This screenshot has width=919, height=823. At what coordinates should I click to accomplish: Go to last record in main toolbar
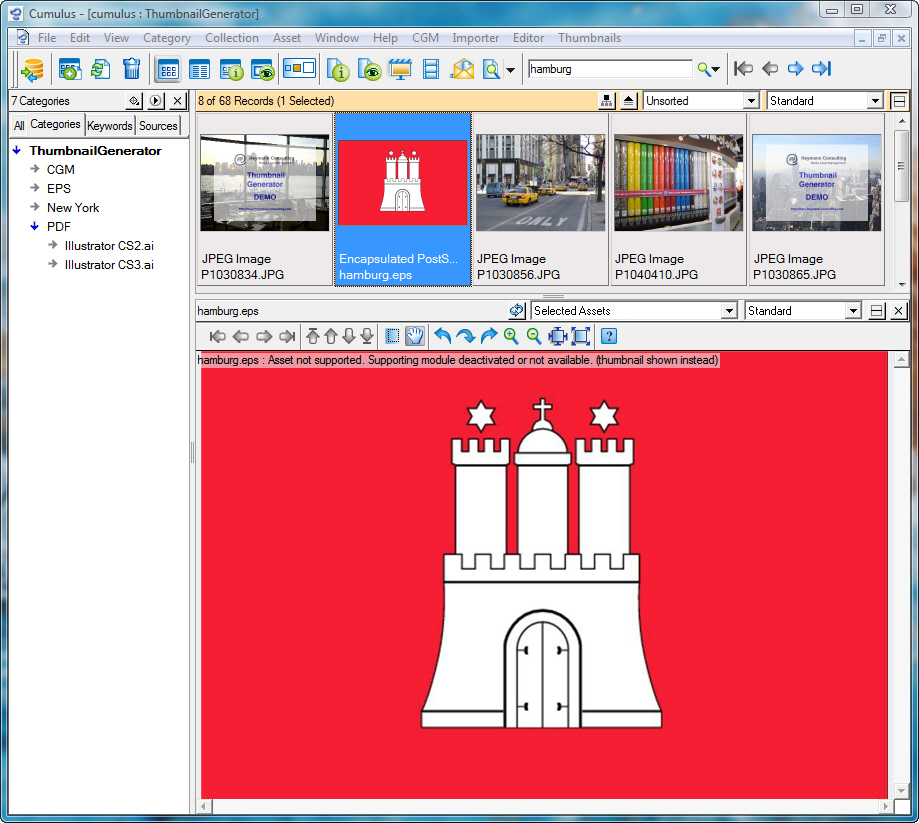coord(822,69)
